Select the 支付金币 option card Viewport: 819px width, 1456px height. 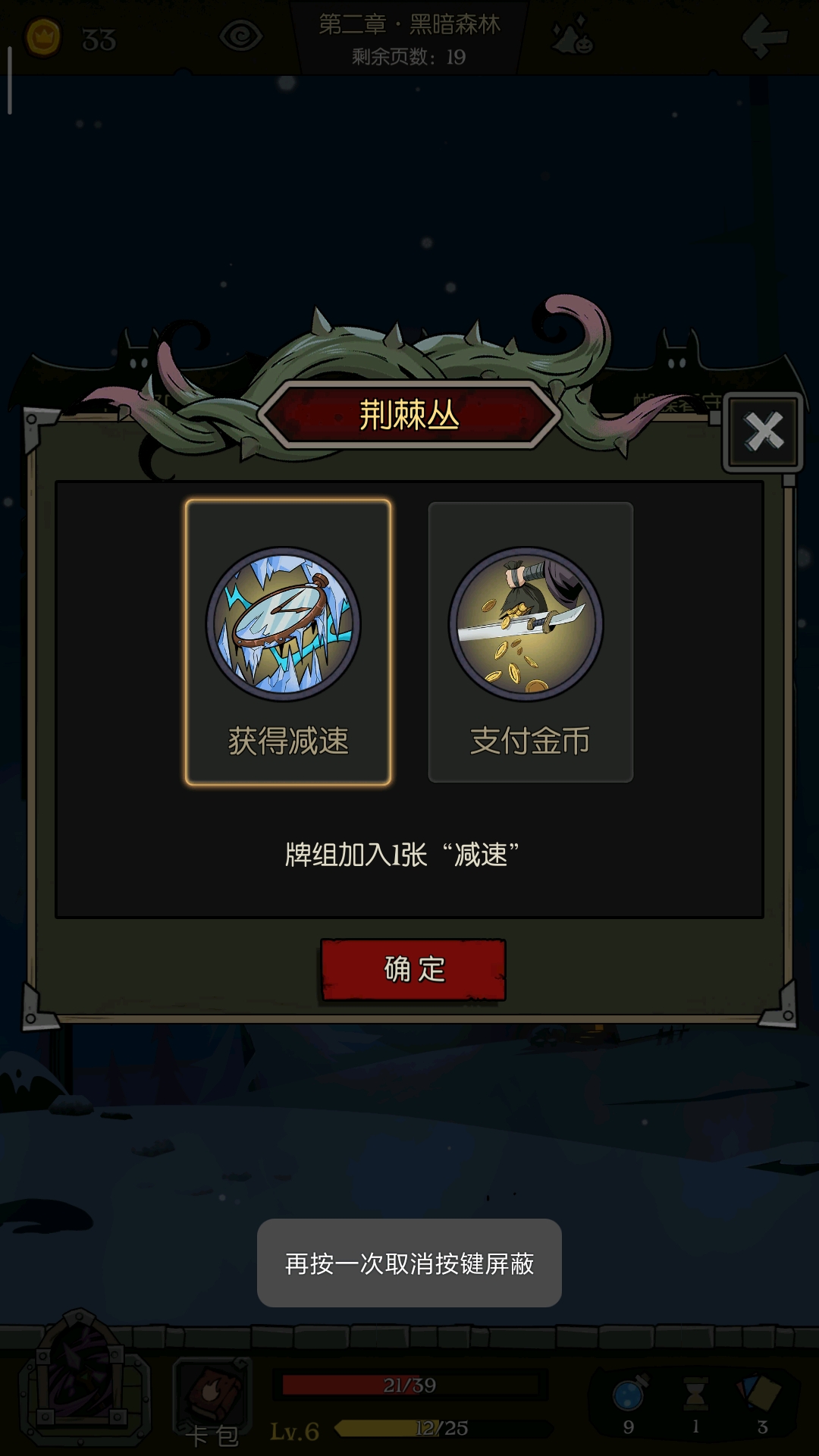tap(531, 642)
